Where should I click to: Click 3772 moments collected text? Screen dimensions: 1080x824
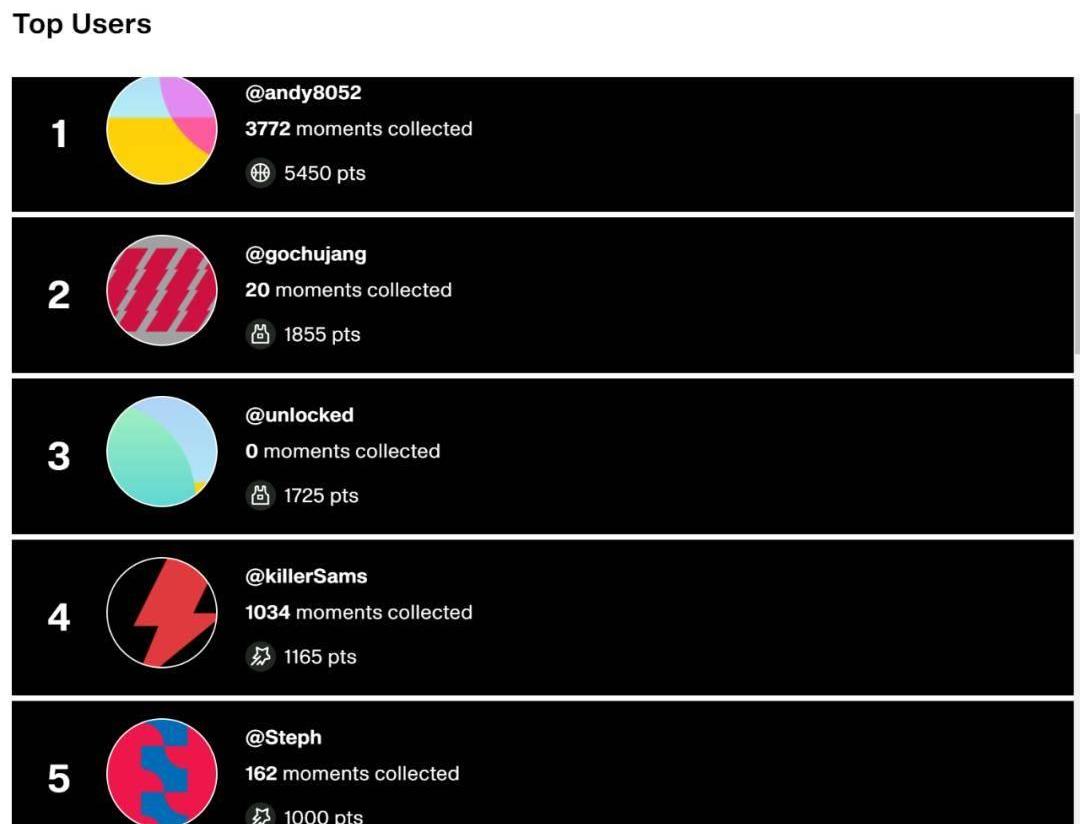pos(359,129)
